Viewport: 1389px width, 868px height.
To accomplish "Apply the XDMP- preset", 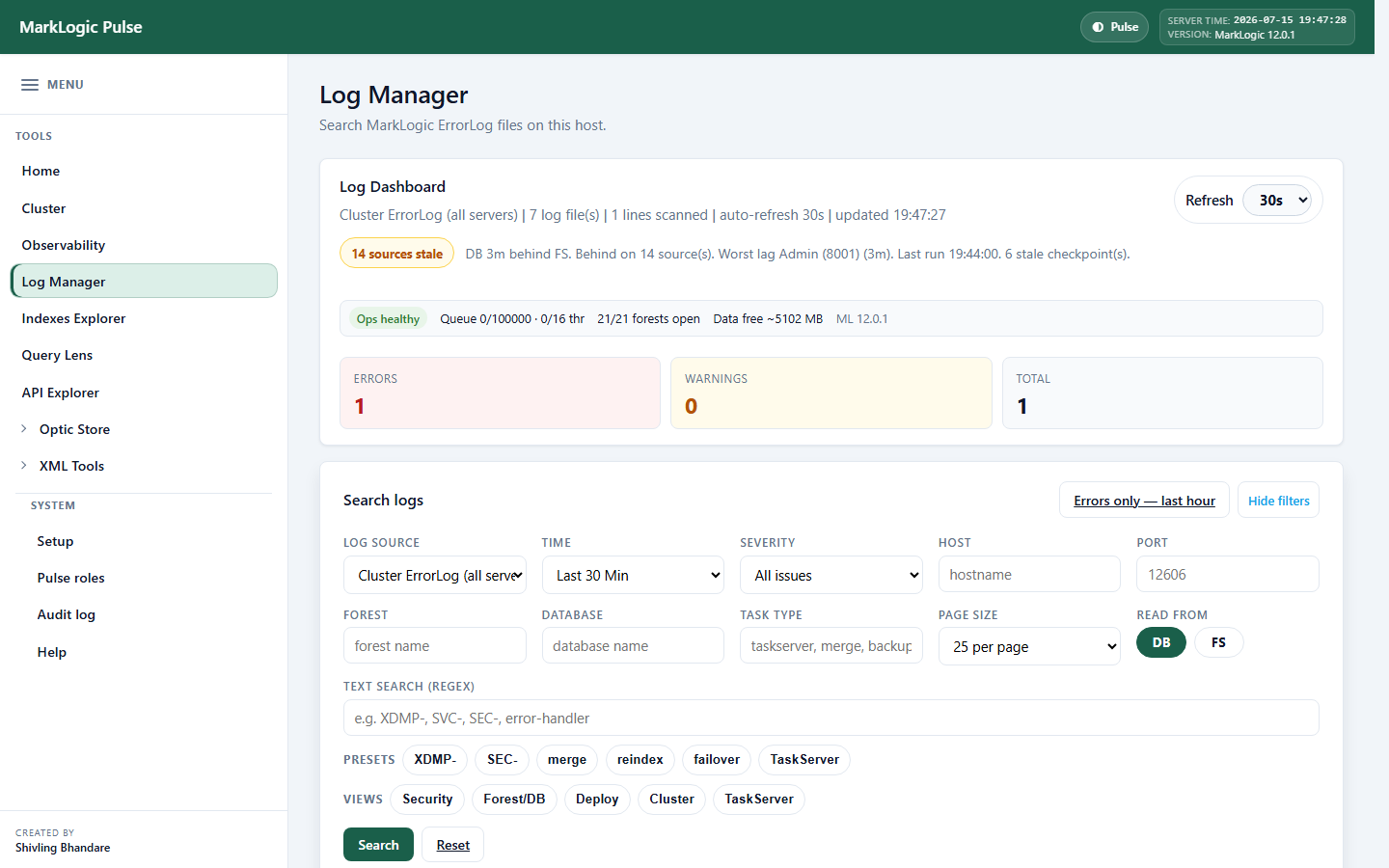I will (435, 760).
